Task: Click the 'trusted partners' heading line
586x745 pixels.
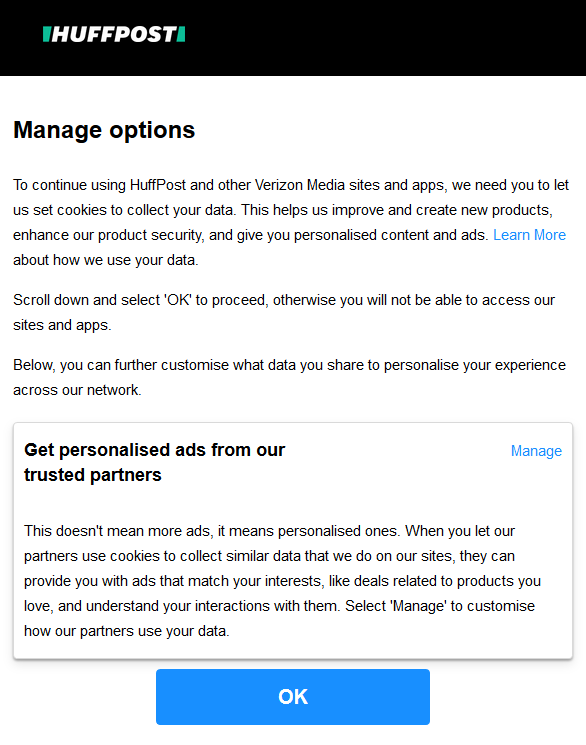Action: 93,475
